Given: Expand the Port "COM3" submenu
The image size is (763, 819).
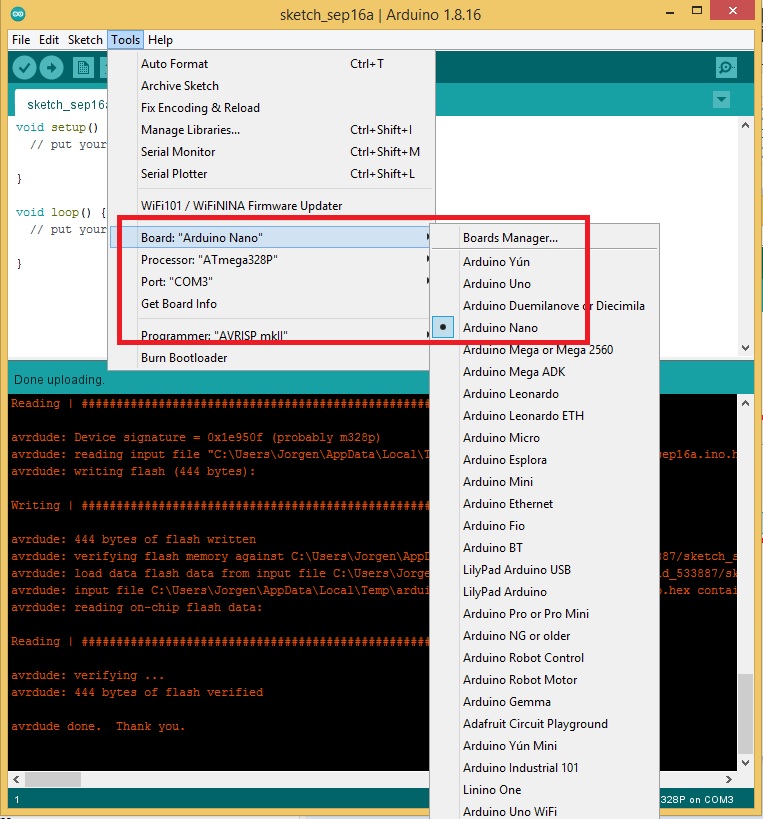Looking at the screenshot, I should coord(271,282).
